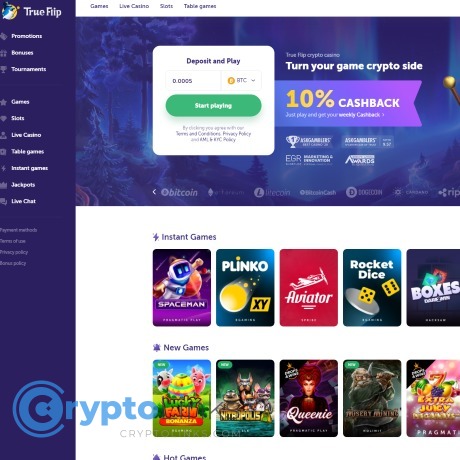Open the Payment methods link
Screen dimensions: 460x460
pyautogui.click(x=19, y=230)
